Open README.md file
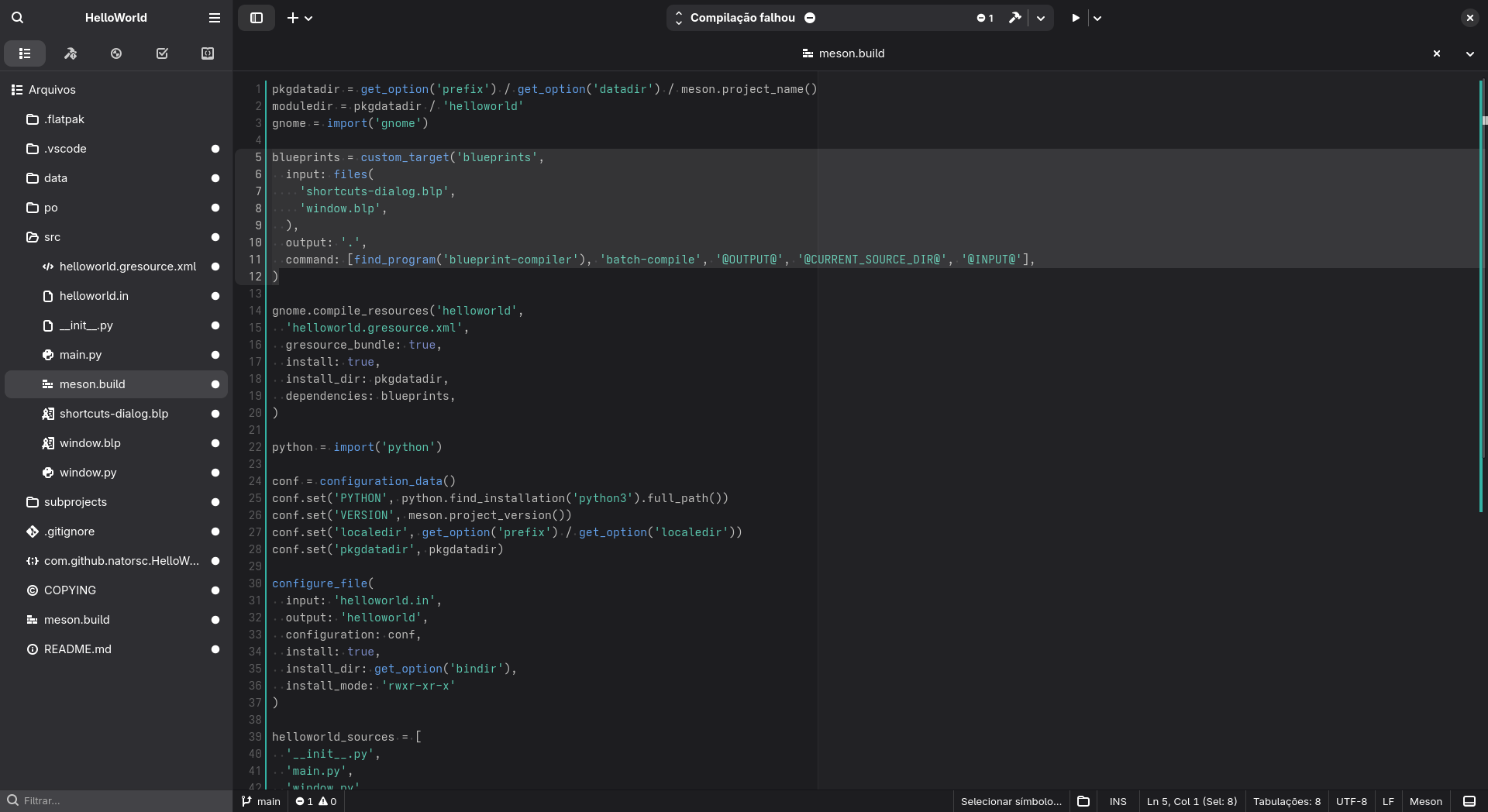This screenshot has height=812, width=1488. [116, 649]
